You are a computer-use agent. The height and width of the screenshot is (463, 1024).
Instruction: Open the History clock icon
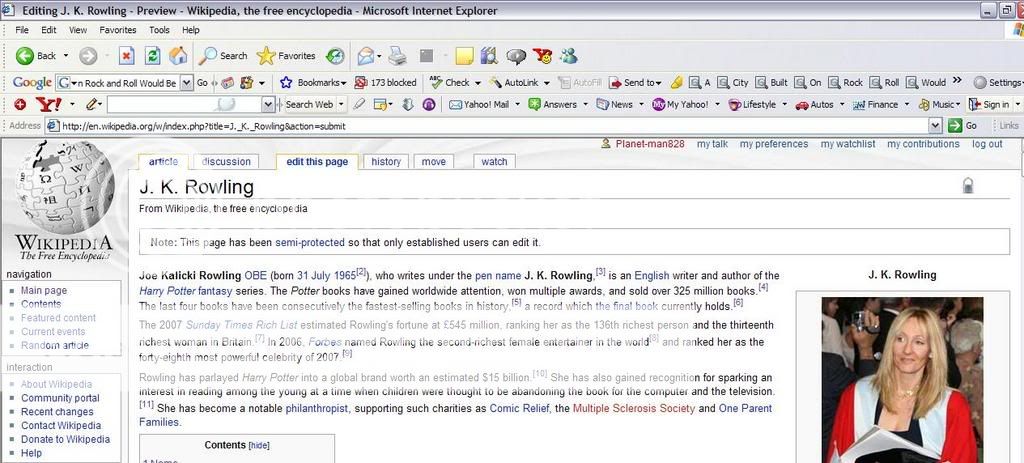click(x=335, y=56)
